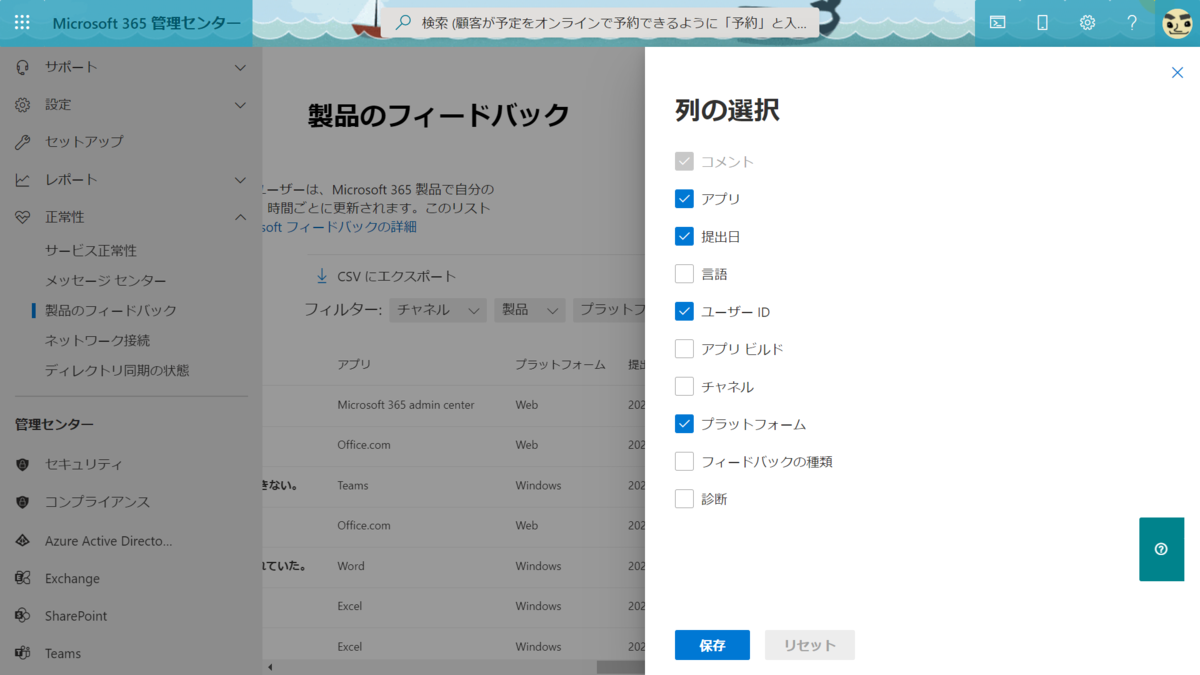Click the mobile device icon in header
Viewport: 1200px width, 675px height.
pos(1042,22)
